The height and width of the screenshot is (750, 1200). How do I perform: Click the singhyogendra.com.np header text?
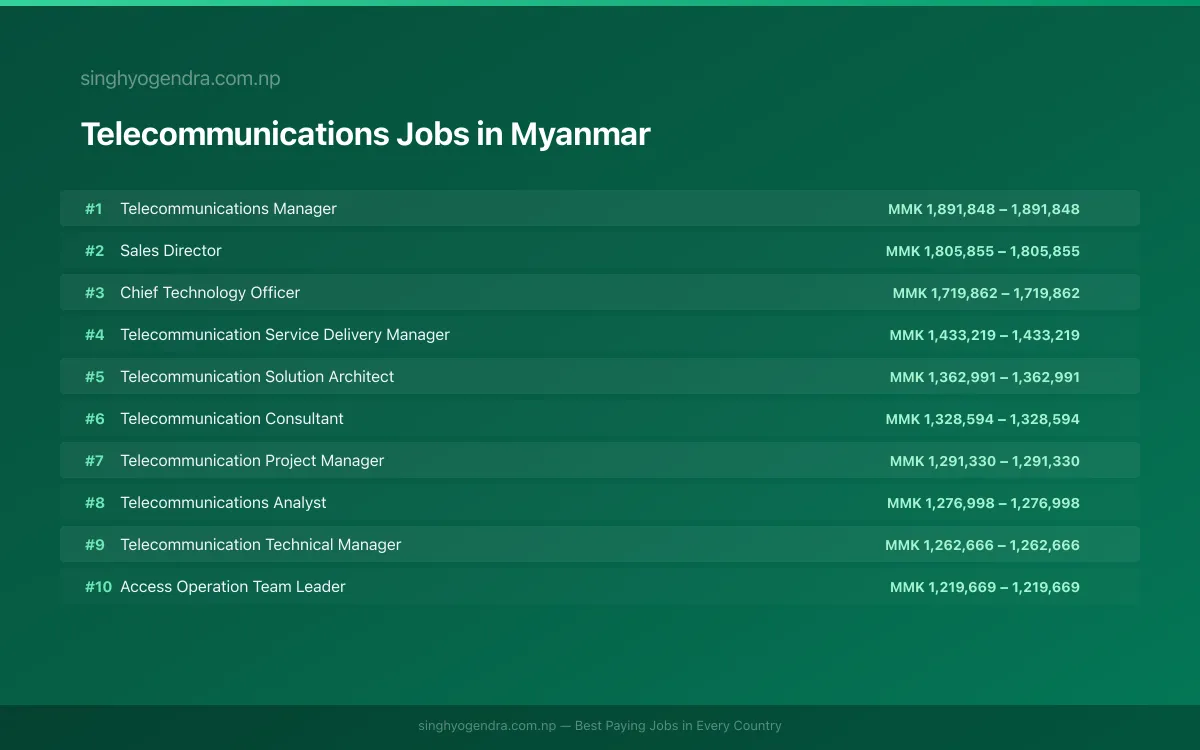(x=180, y=79)
